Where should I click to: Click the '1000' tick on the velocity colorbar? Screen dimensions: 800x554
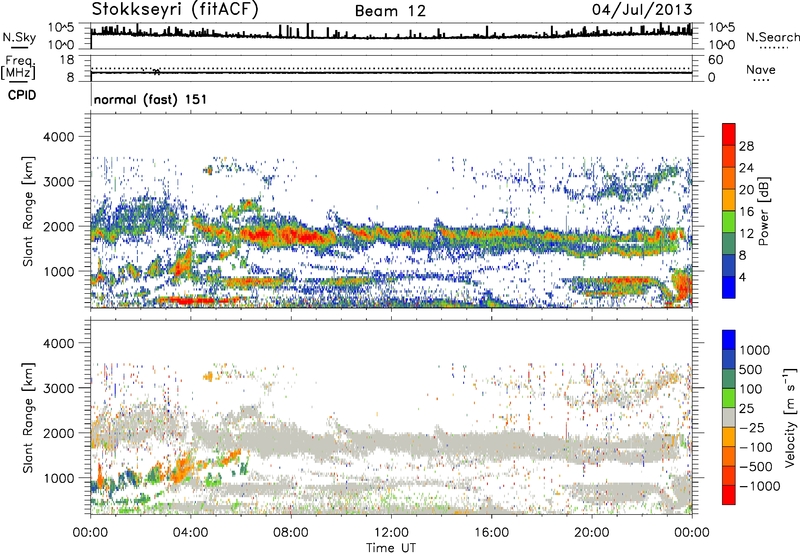coord(755,349)
